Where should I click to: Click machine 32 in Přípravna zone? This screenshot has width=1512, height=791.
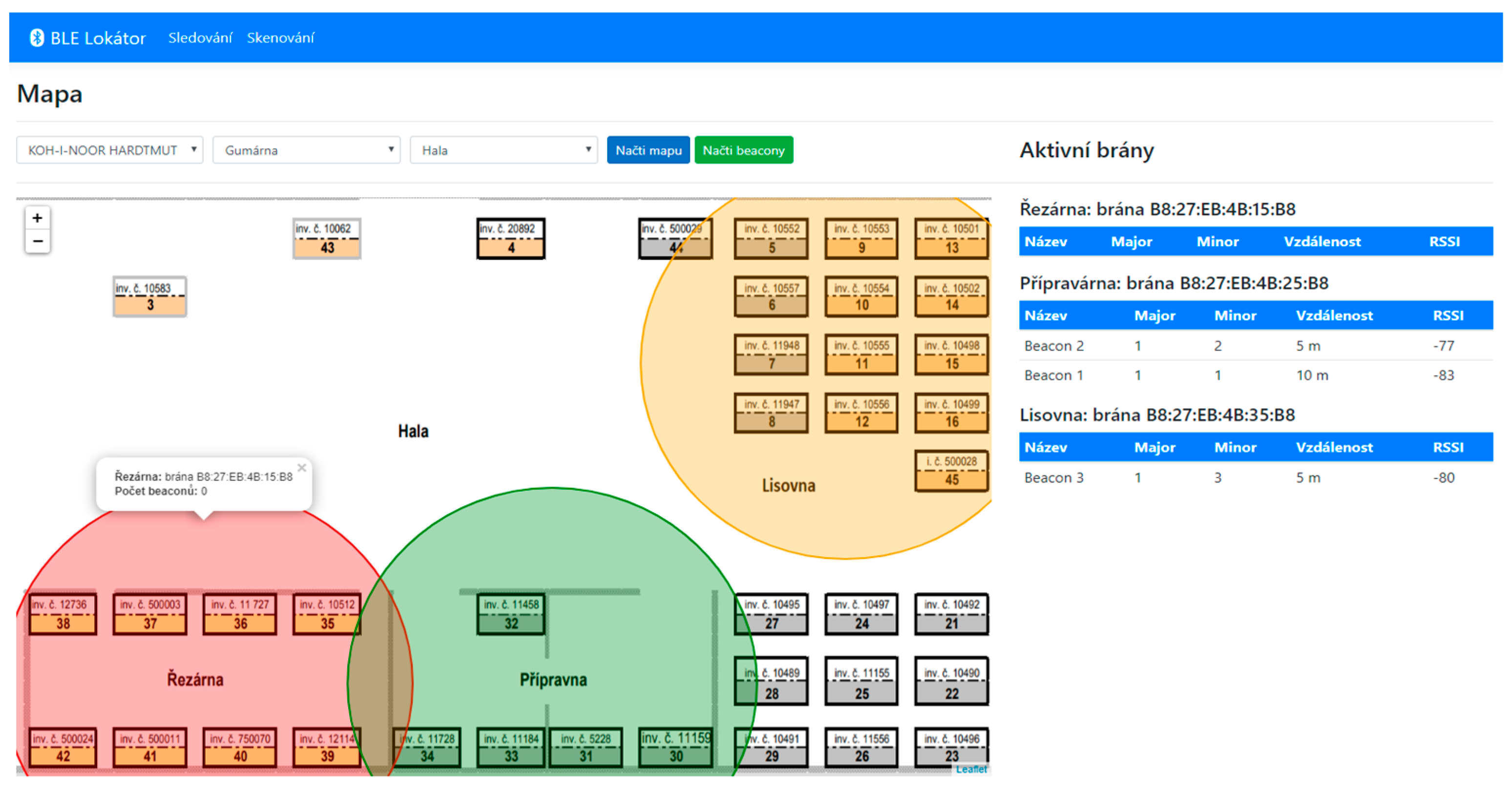tap(511, 614)
